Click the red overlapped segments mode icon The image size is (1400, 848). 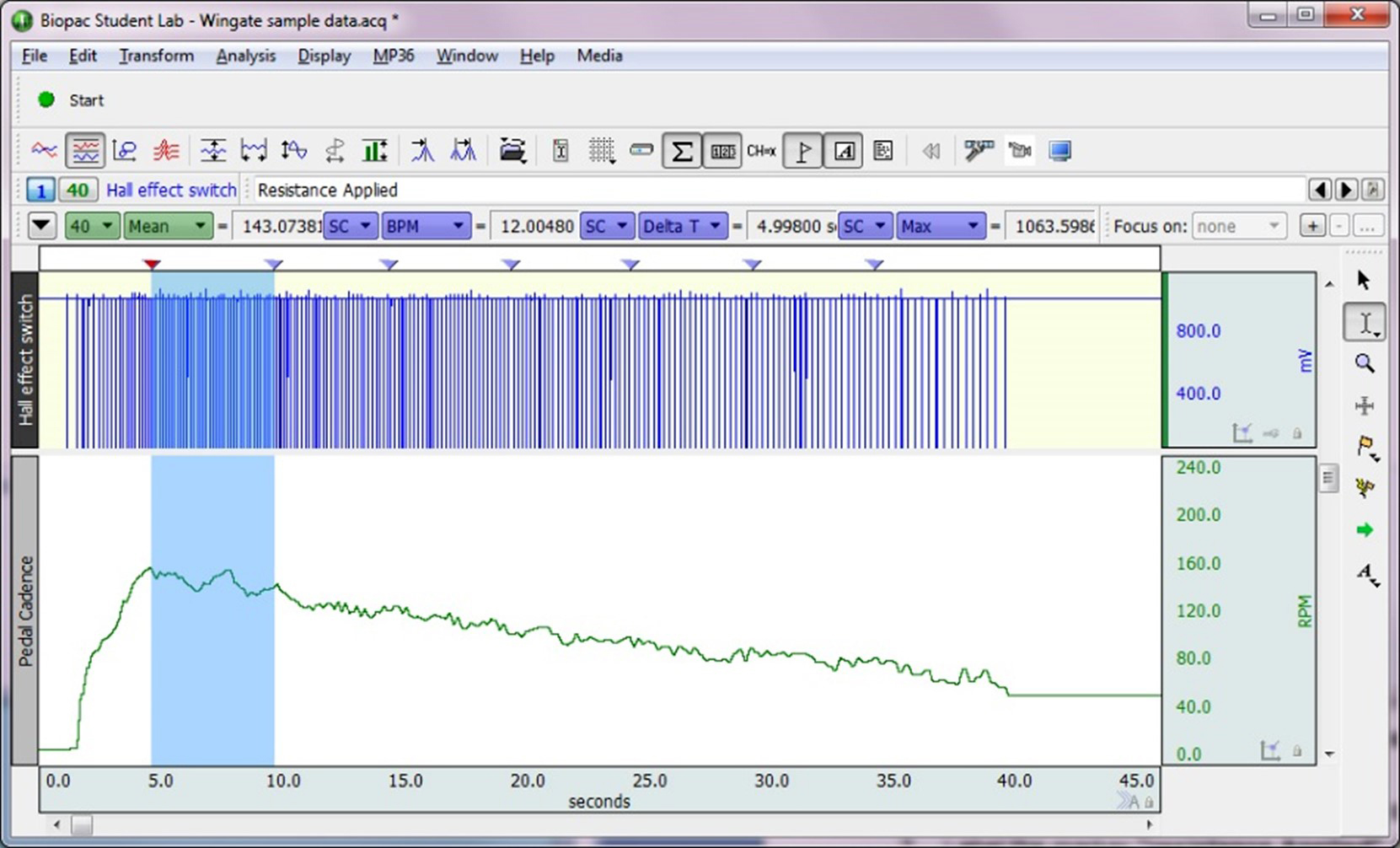(x=166, y=151)
